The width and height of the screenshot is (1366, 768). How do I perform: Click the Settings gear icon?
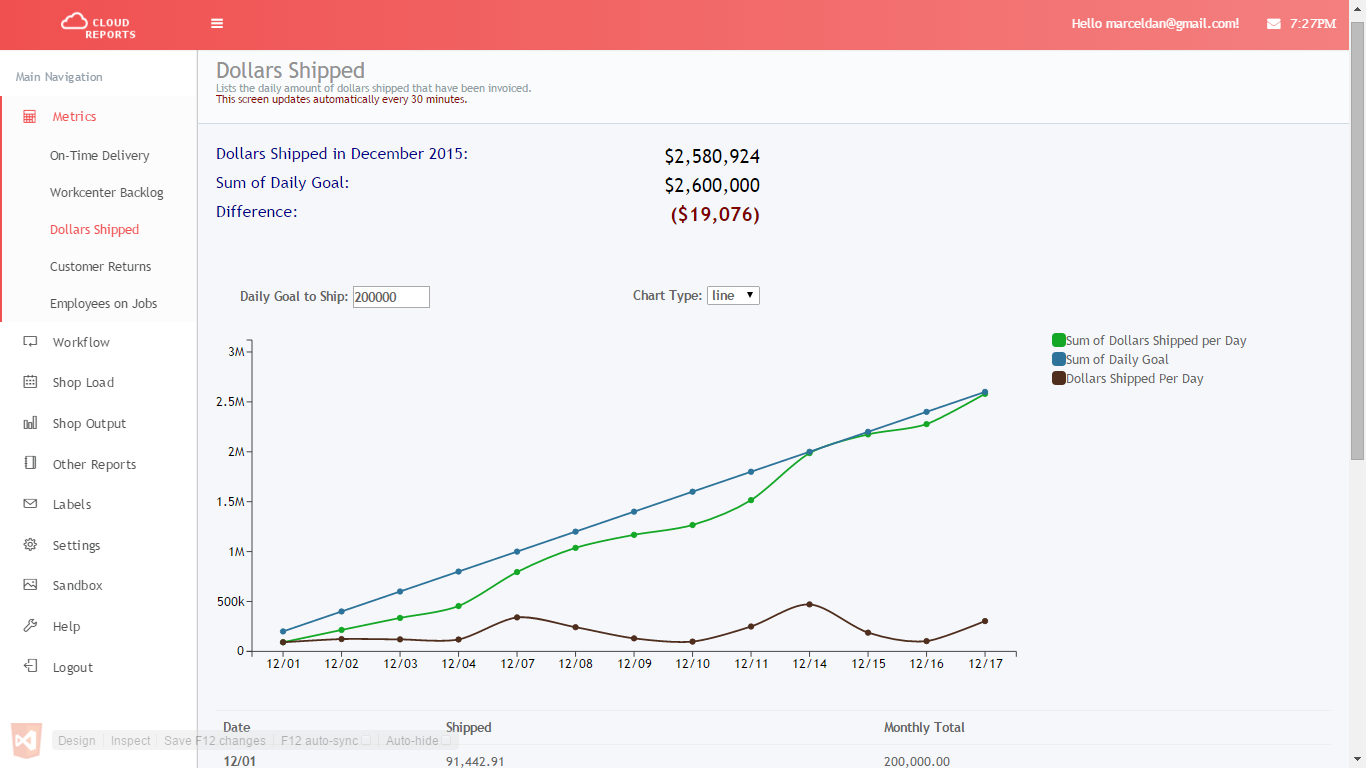coord(30,545)
